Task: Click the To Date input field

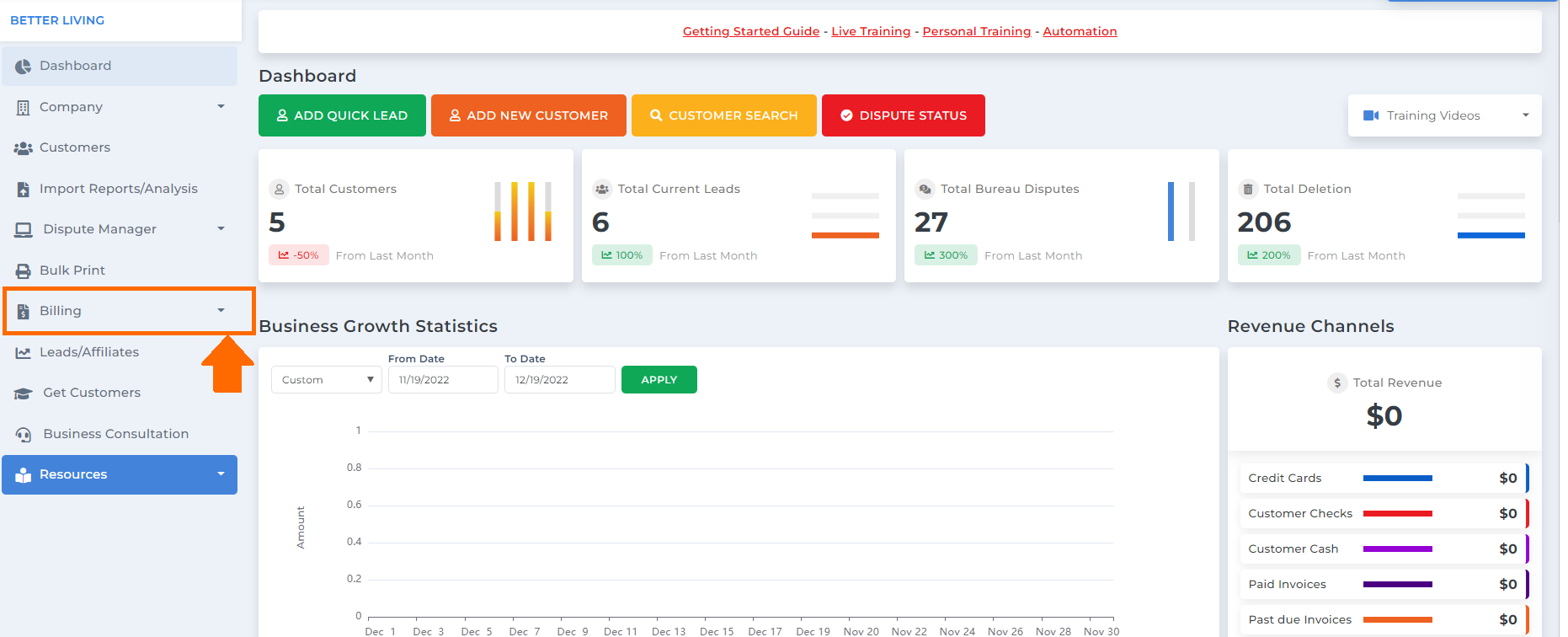Action: [x=560, y=379]
